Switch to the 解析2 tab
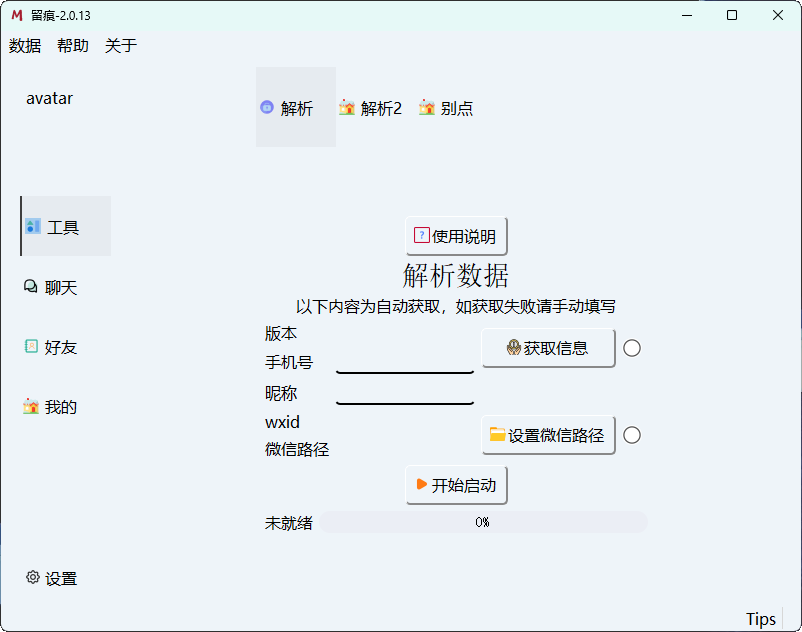The height and width of the screenshot is (632, 802). click(x=371, y=108)
